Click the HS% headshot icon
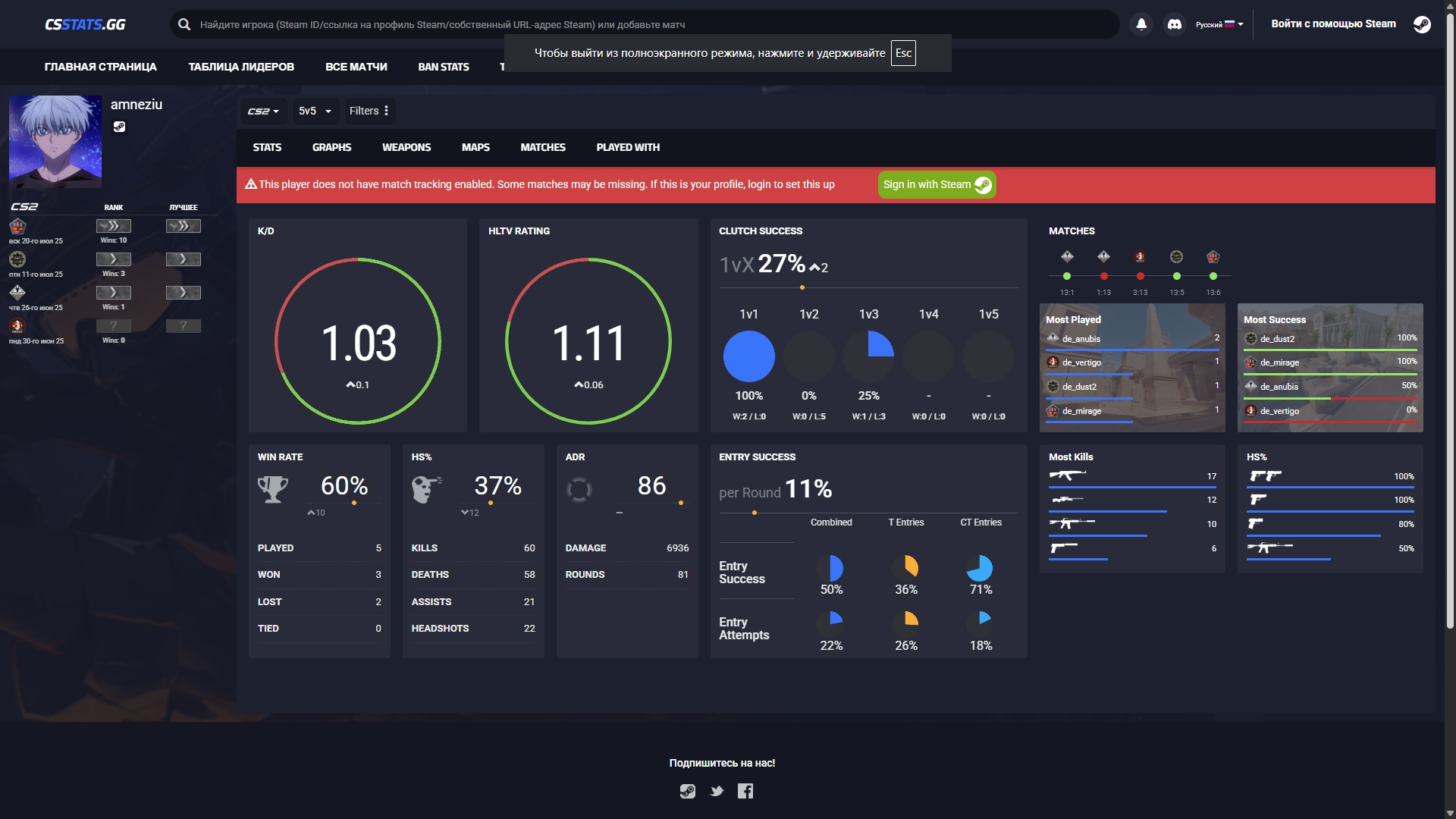The image size is (1456, 819). pyautogui.click(x=427, y=489)
